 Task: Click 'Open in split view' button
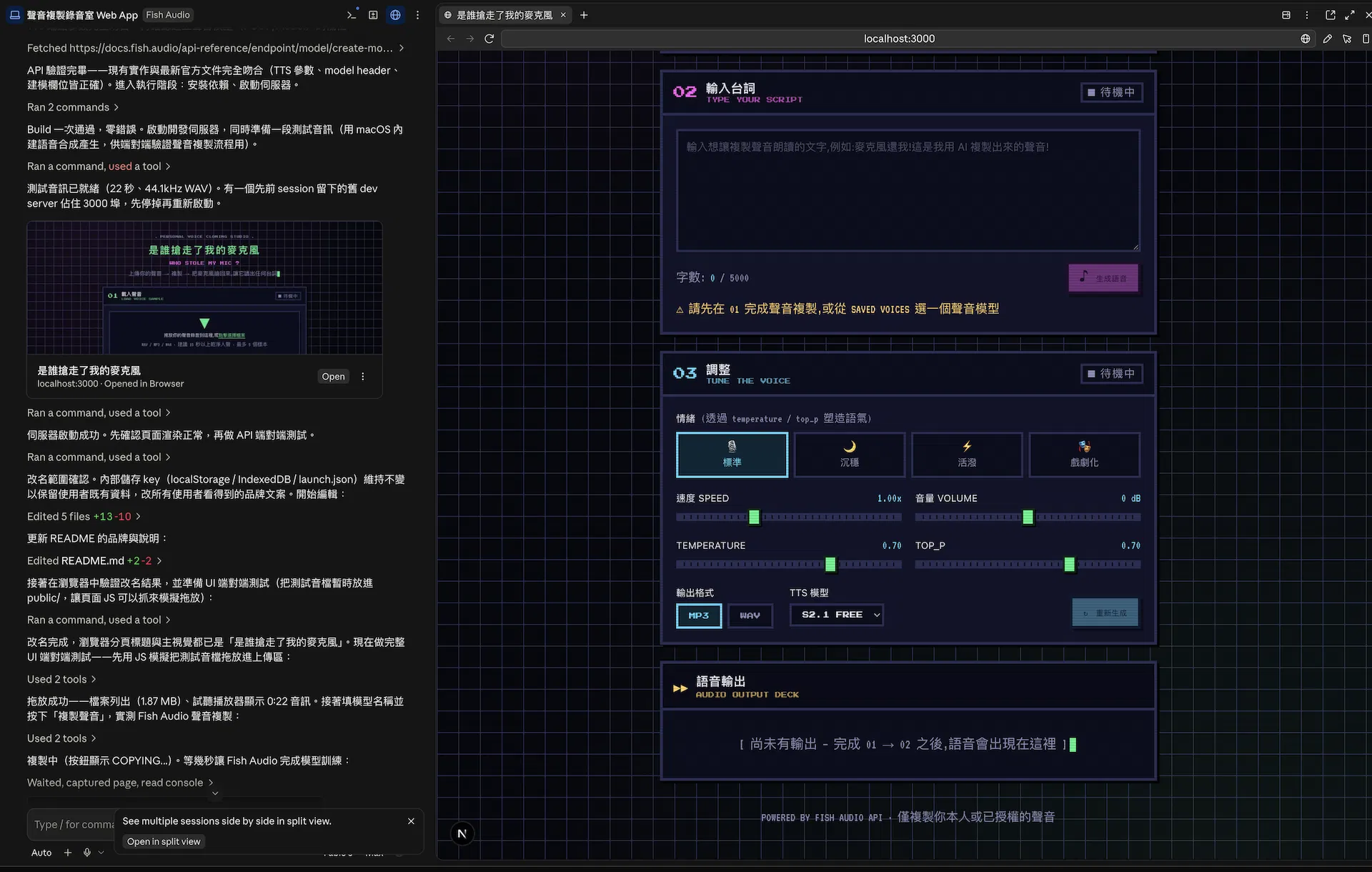pos(164,841)
